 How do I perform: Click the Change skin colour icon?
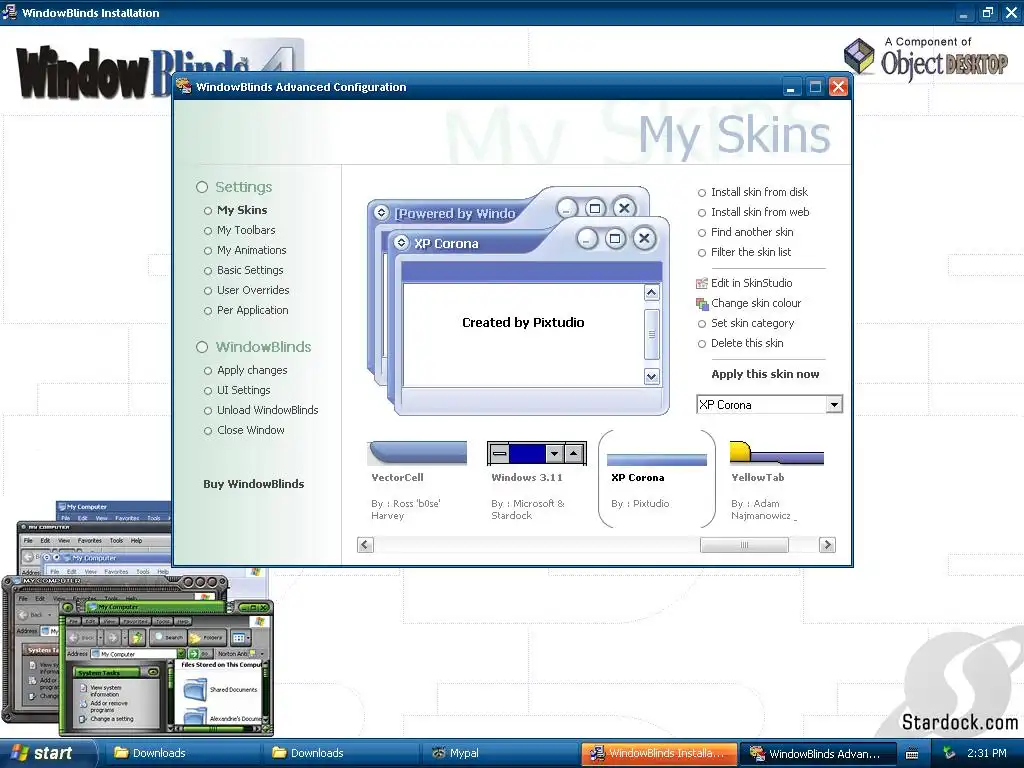702,304
